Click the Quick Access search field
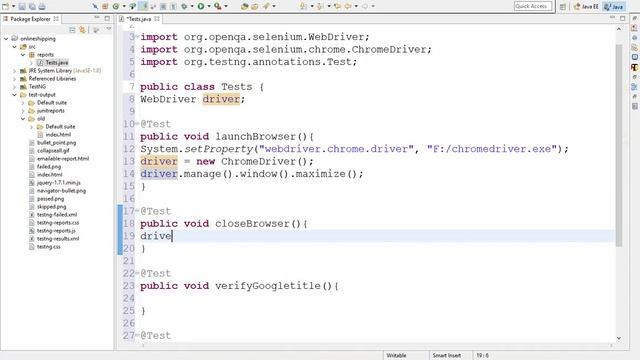The height and width of the screenshot is (360, 640). point(533,6)
